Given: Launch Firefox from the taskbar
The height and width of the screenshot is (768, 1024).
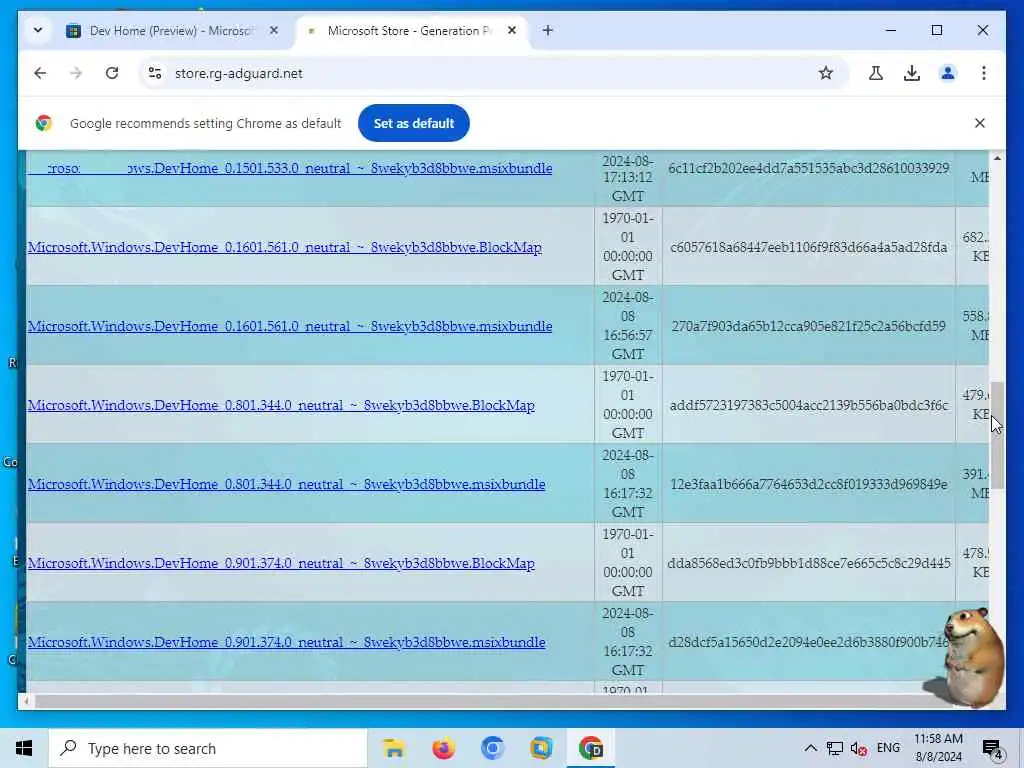Looking at the screenshot, I should click(x=443, y=748).
